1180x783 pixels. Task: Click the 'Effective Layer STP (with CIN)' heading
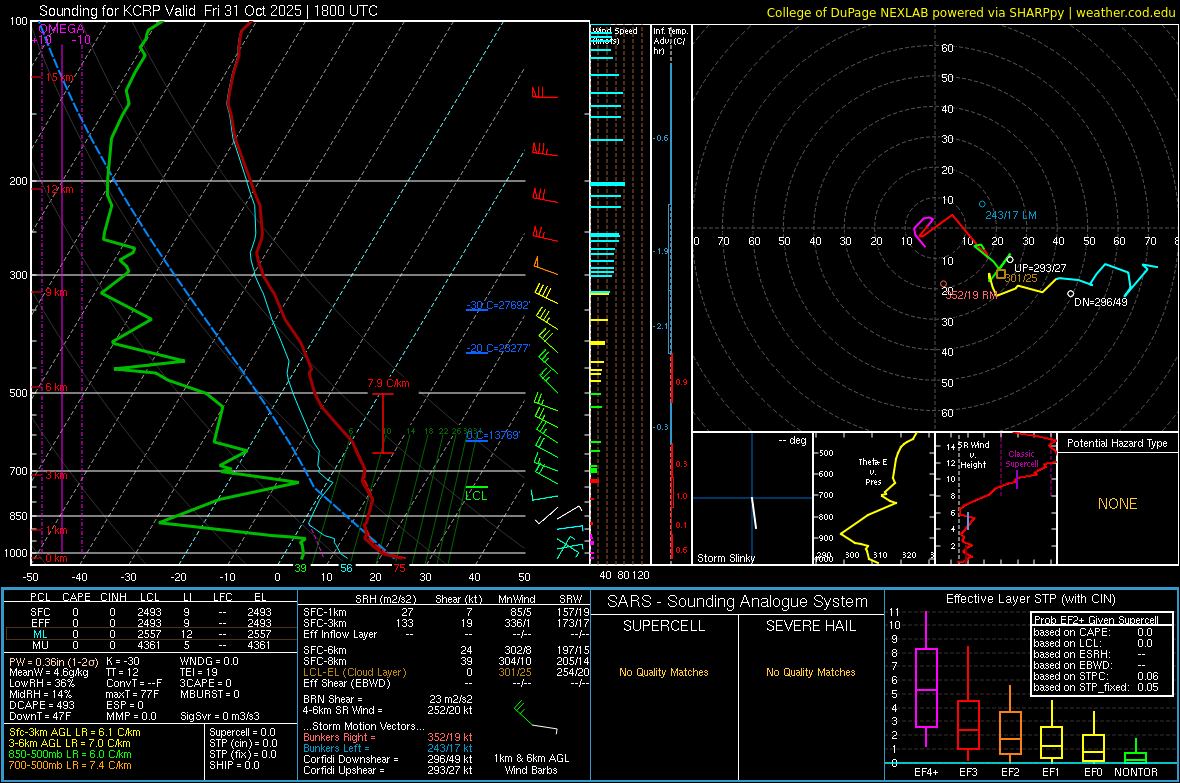click(1031, 599)
